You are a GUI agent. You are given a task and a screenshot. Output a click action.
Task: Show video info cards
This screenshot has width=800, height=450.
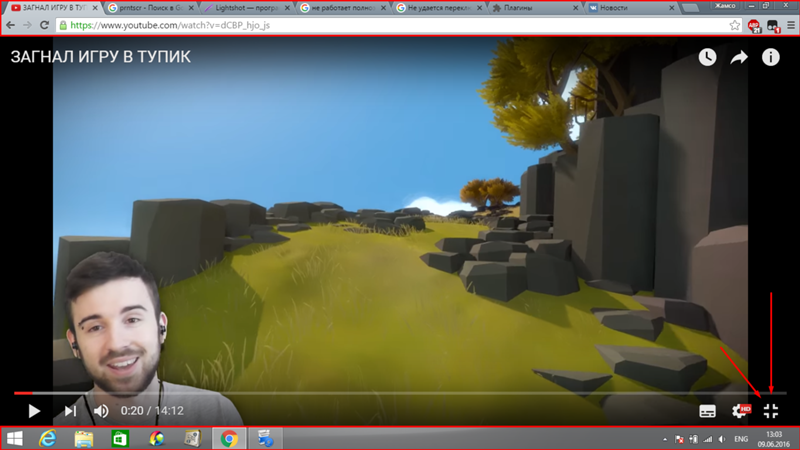(x=770, y=57)
